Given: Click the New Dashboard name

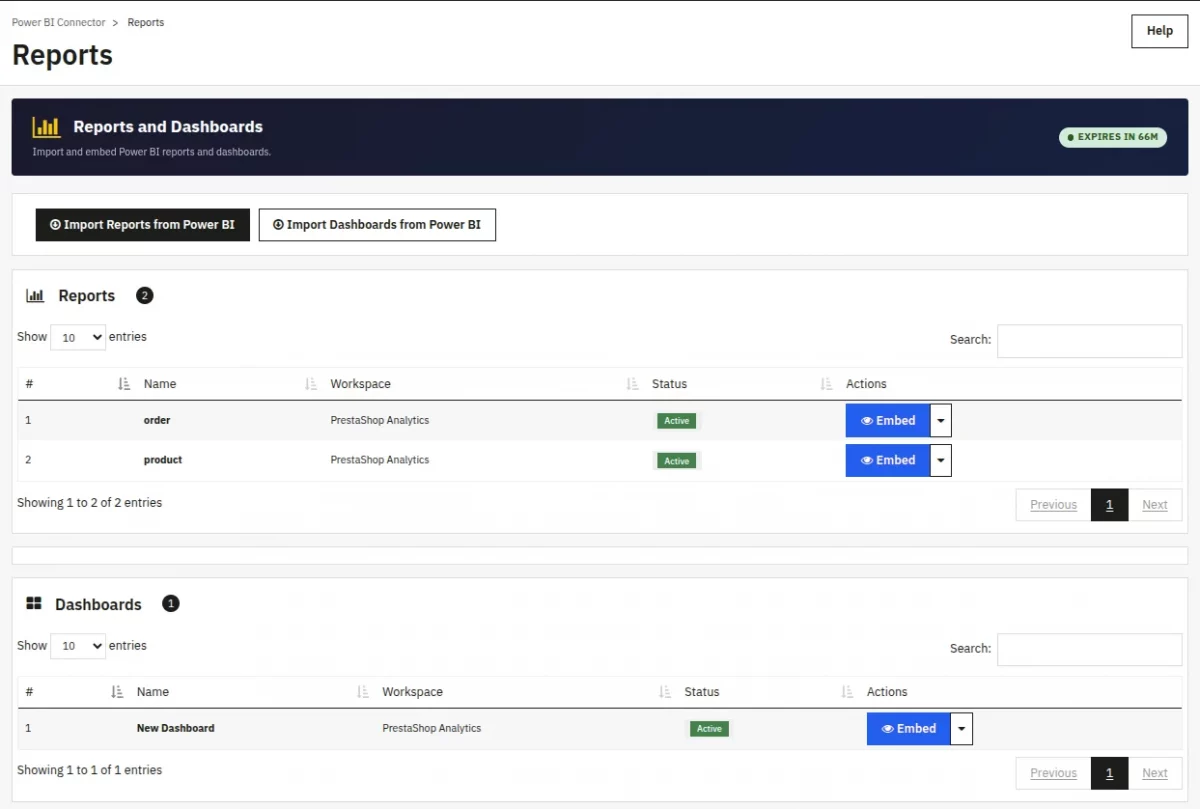Looking at the screenshot, I should (176, 729).
